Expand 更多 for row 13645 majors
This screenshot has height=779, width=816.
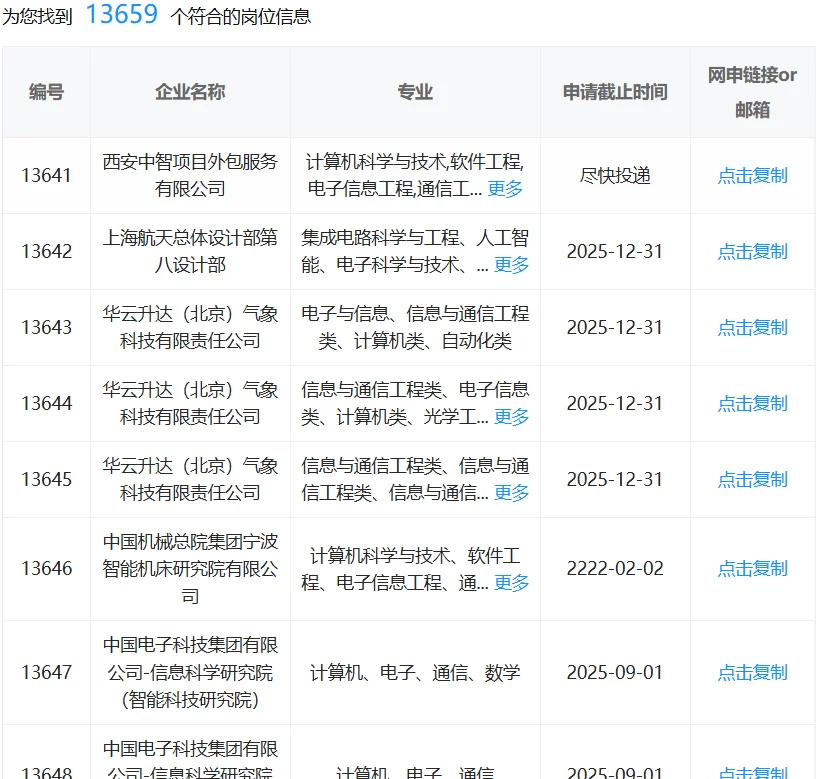(x=512, y=492)
